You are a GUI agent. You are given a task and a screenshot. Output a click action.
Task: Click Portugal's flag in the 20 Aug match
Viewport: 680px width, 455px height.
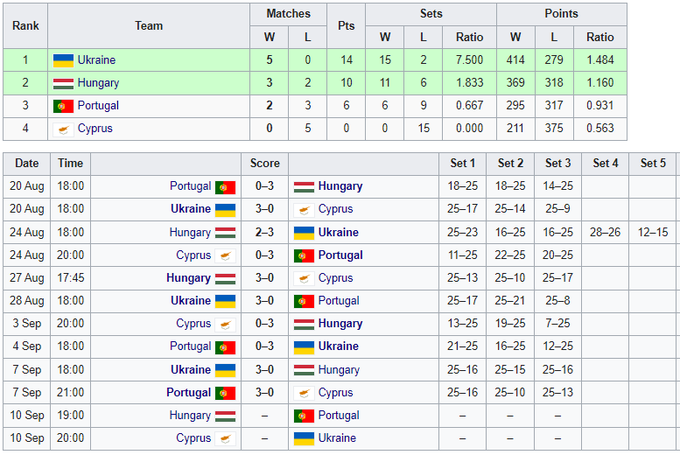(x=226, y=186)
